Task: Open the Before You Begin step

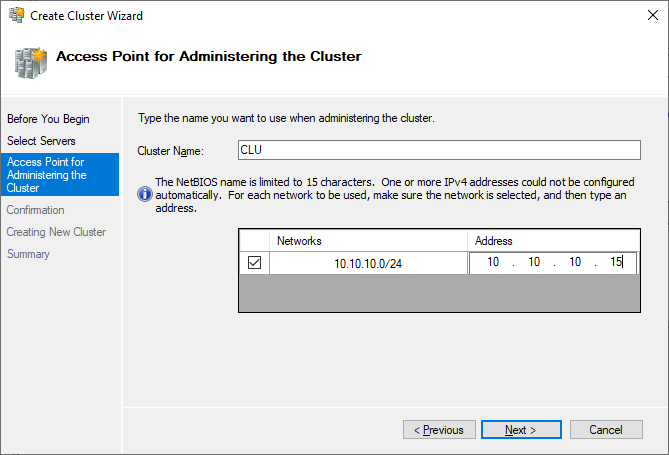Action: coord(48,119)
